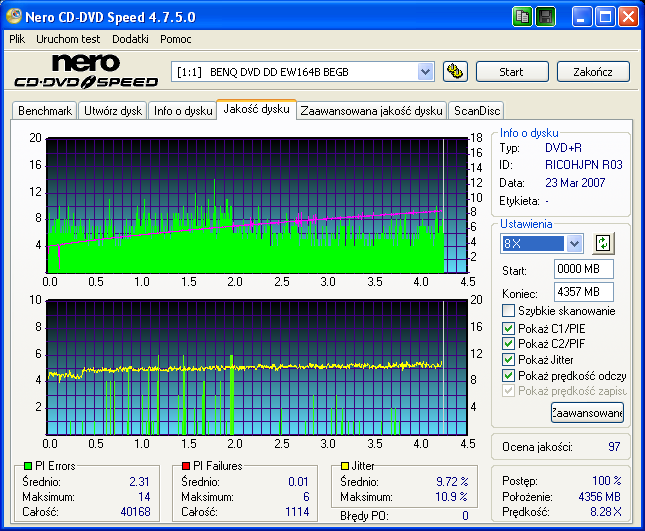Image resolution: width=645 pixels, height=531 pixels.
Task: Click the PI Failures lower graph
Action: point(257,367)
